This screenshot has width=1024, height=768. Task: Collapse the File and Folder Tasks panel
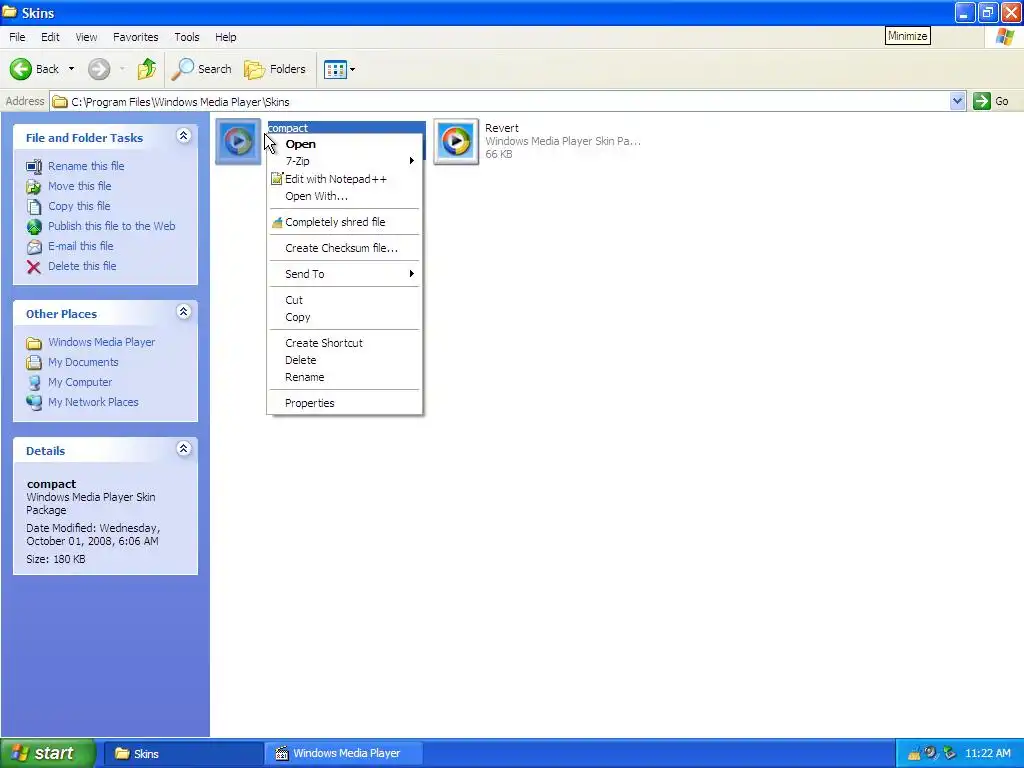pyautogui.click(x=184, y=136)
